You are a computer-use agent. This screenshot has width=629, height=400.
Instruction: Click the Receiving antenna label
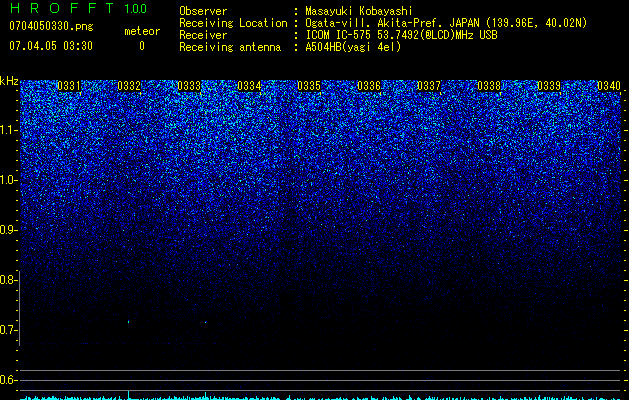coord(230,47)
